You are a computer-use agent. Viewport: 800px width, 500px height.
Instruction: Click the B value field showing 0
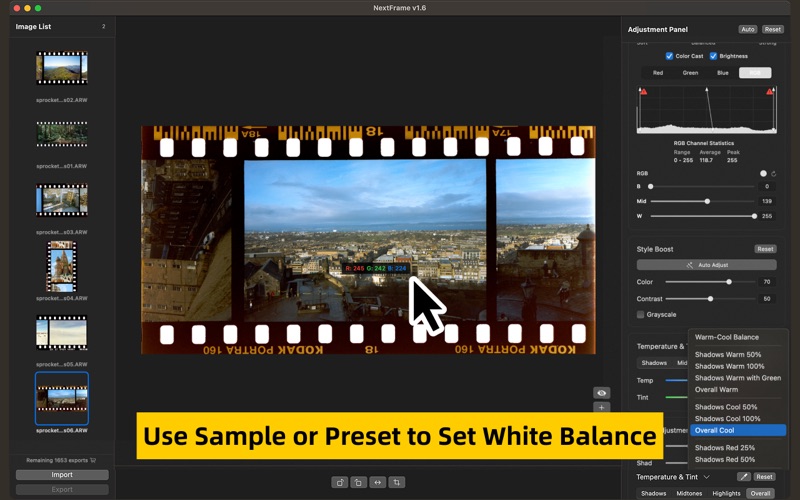tap(767, 187)
